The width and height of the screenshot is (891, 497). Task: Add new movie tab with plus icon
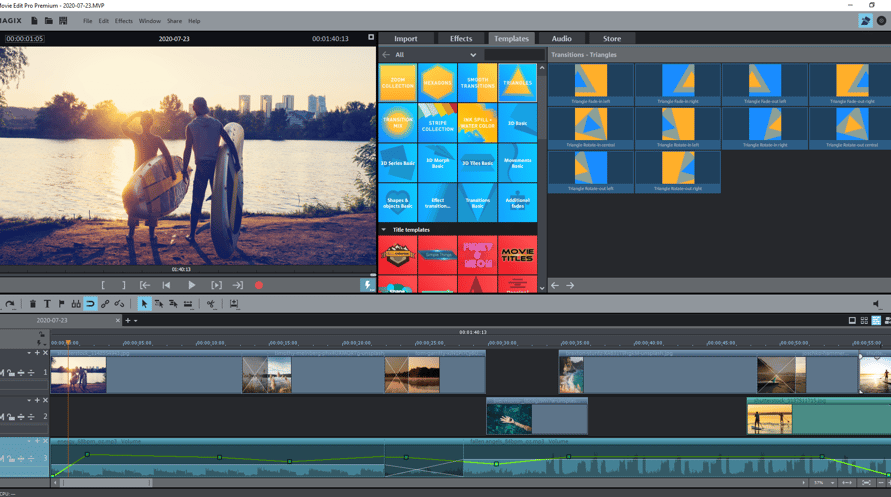pos(128,321)
